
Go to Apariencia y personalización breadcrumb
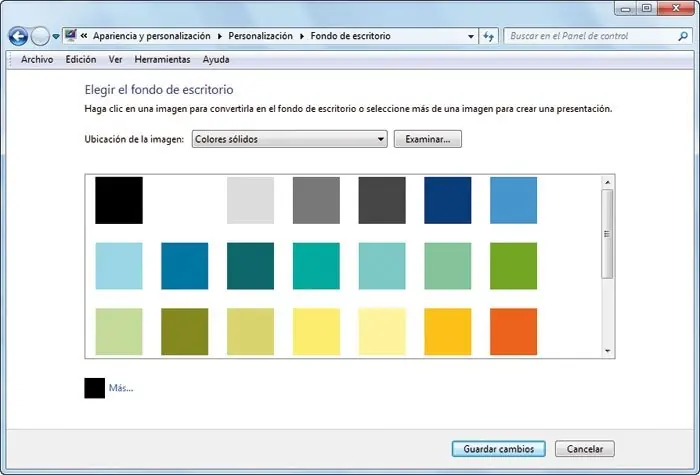point(152,36)
